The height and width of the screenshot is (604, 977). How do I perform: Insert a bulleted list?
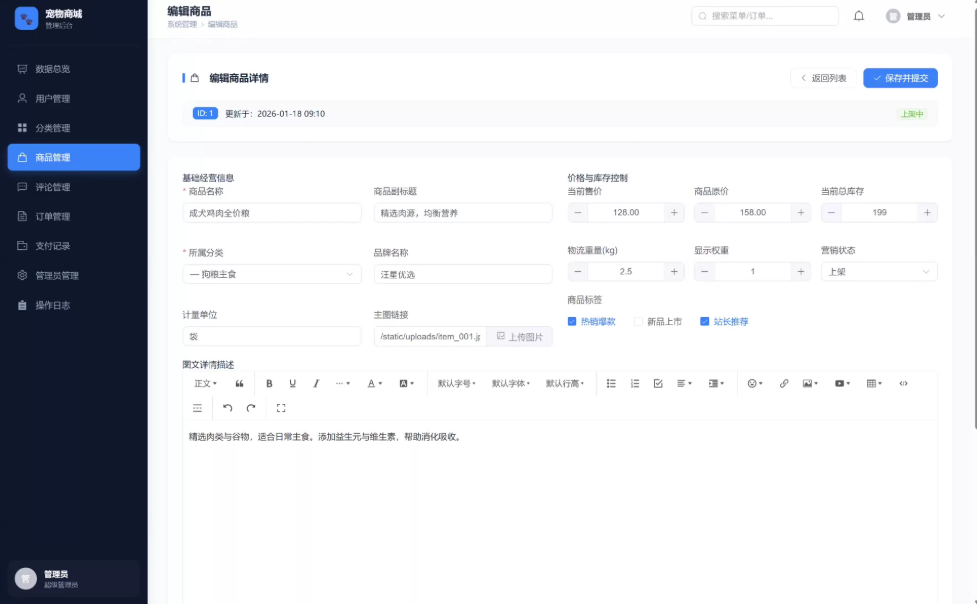[x=611, y=383]
